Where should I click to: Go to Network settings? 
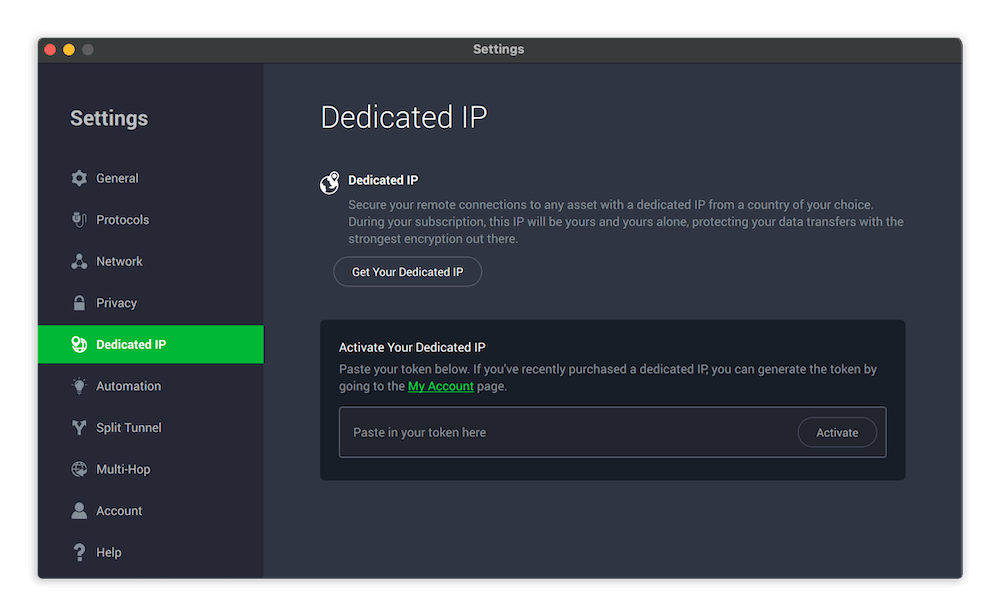[x=119, y=261]
